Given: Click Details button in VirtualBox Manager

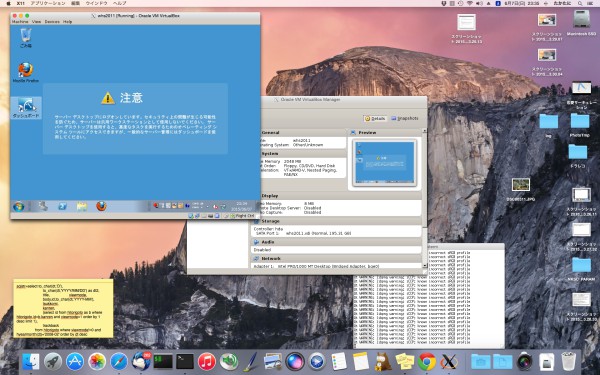Looking at the screenshot, I should tap(375, 119).
